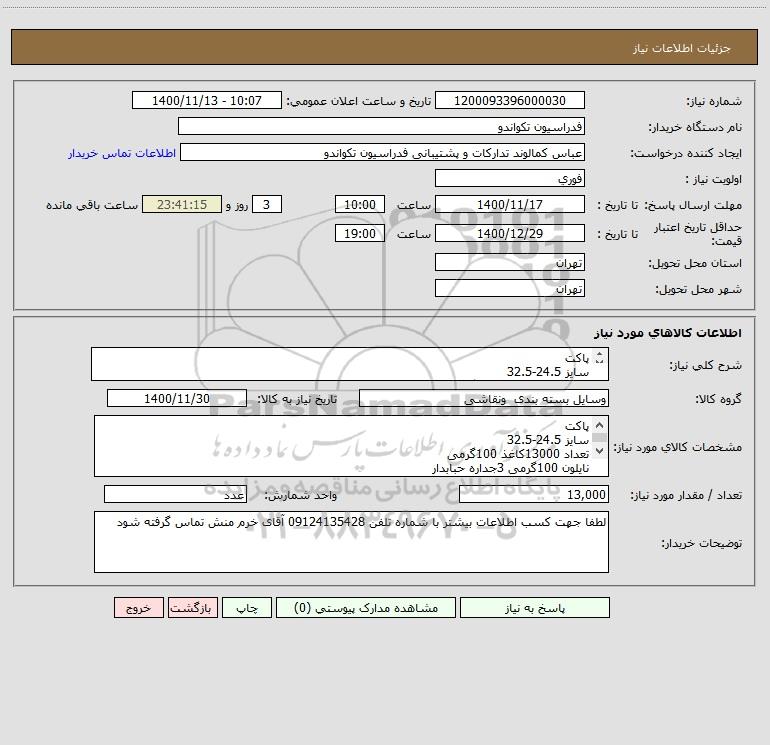Click the buyer notes توضیحات خریدار text area
This screenshot has height=745, width=770.
click(351, 542)
